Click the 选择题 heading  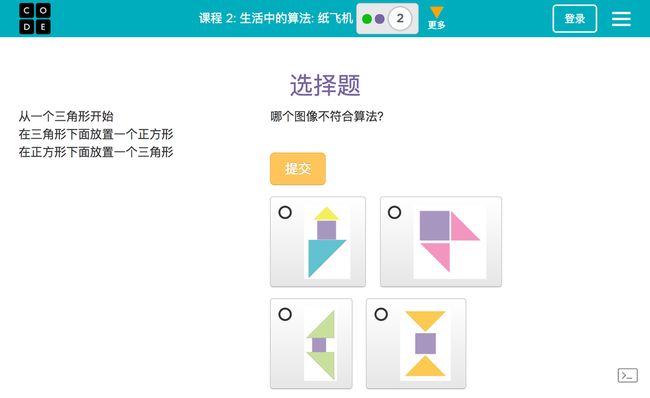pyautogui.click(x=325, y=85)
